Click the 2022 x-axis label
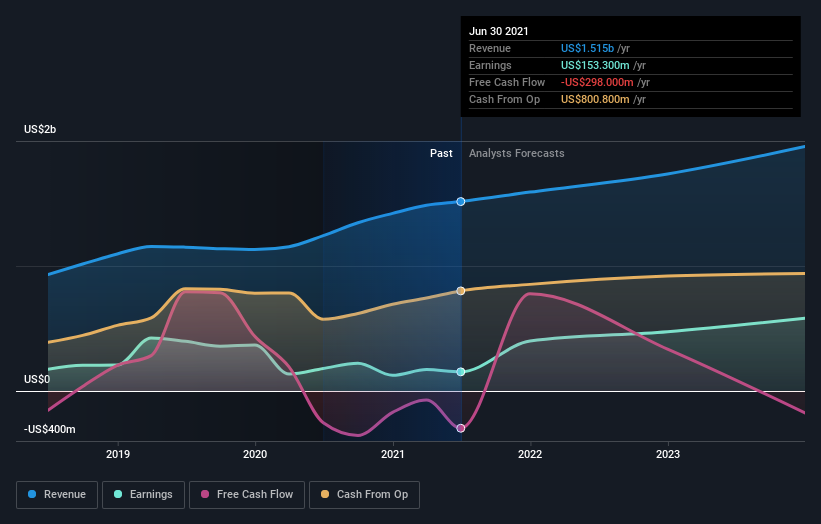The width and height of the screenshot is (821, 524). click(530, 454)
